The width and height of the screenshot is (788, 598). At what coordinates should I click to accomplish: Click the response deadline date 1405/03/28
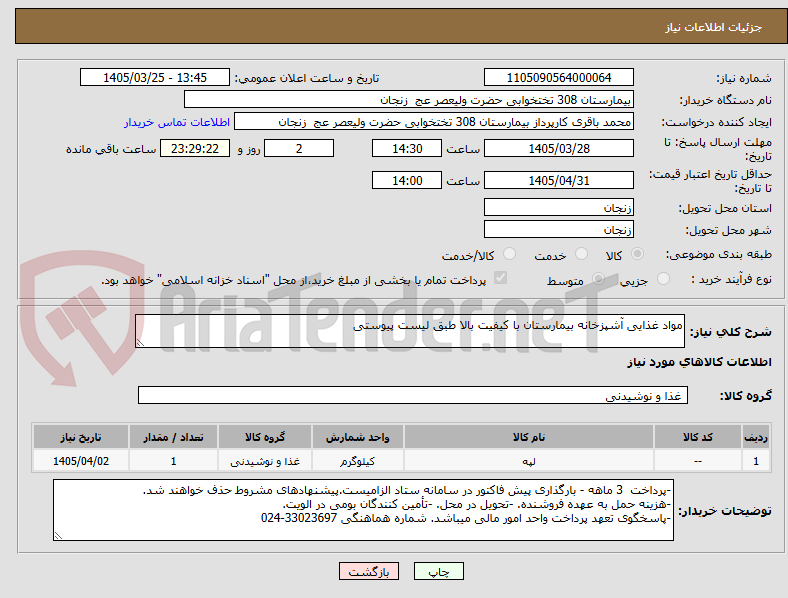[x=559, y=149]
